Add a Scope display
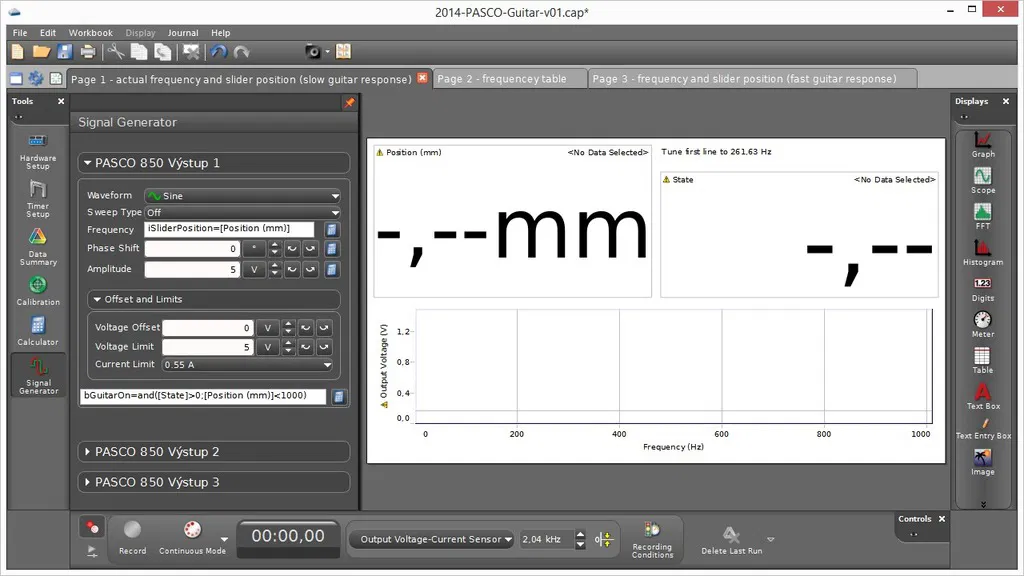The height and width of the screenshot is (576, 1024). pos(982,180)
